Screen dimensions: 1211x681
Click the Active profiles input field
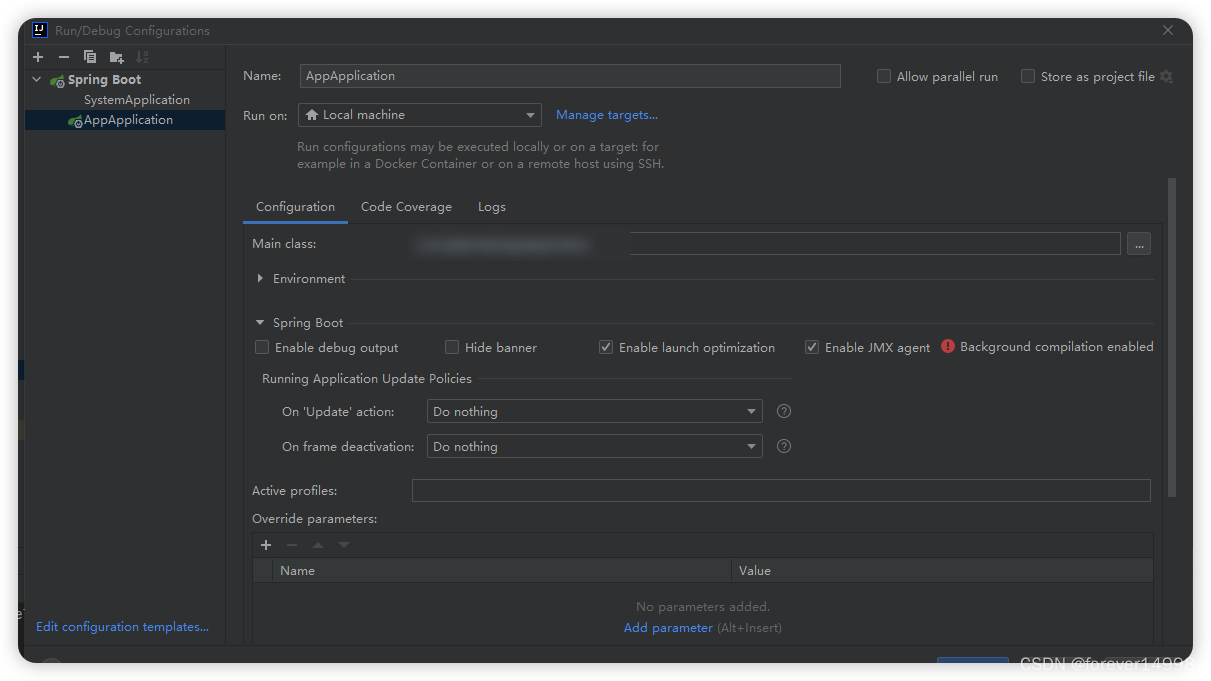pos(781,490)
